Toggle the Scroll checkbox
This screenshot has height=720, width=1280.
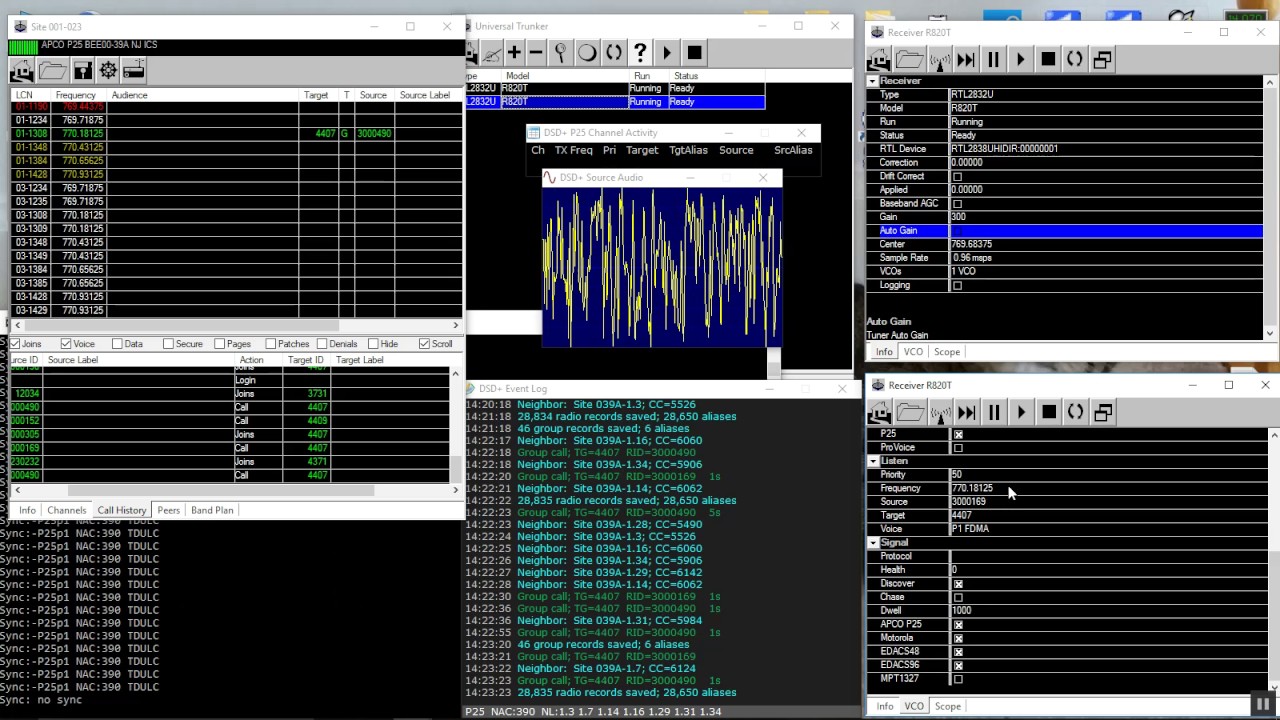424,344
